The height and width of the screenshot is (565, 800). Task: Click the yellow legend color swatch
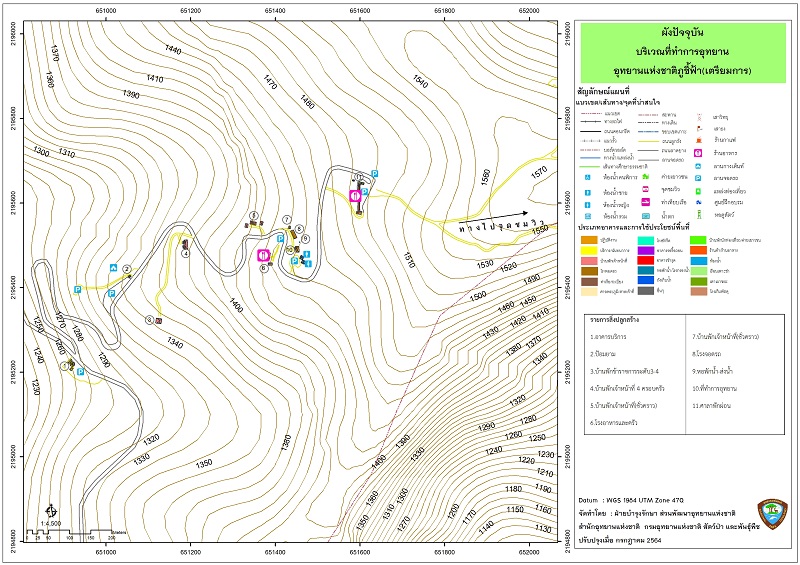589,250
